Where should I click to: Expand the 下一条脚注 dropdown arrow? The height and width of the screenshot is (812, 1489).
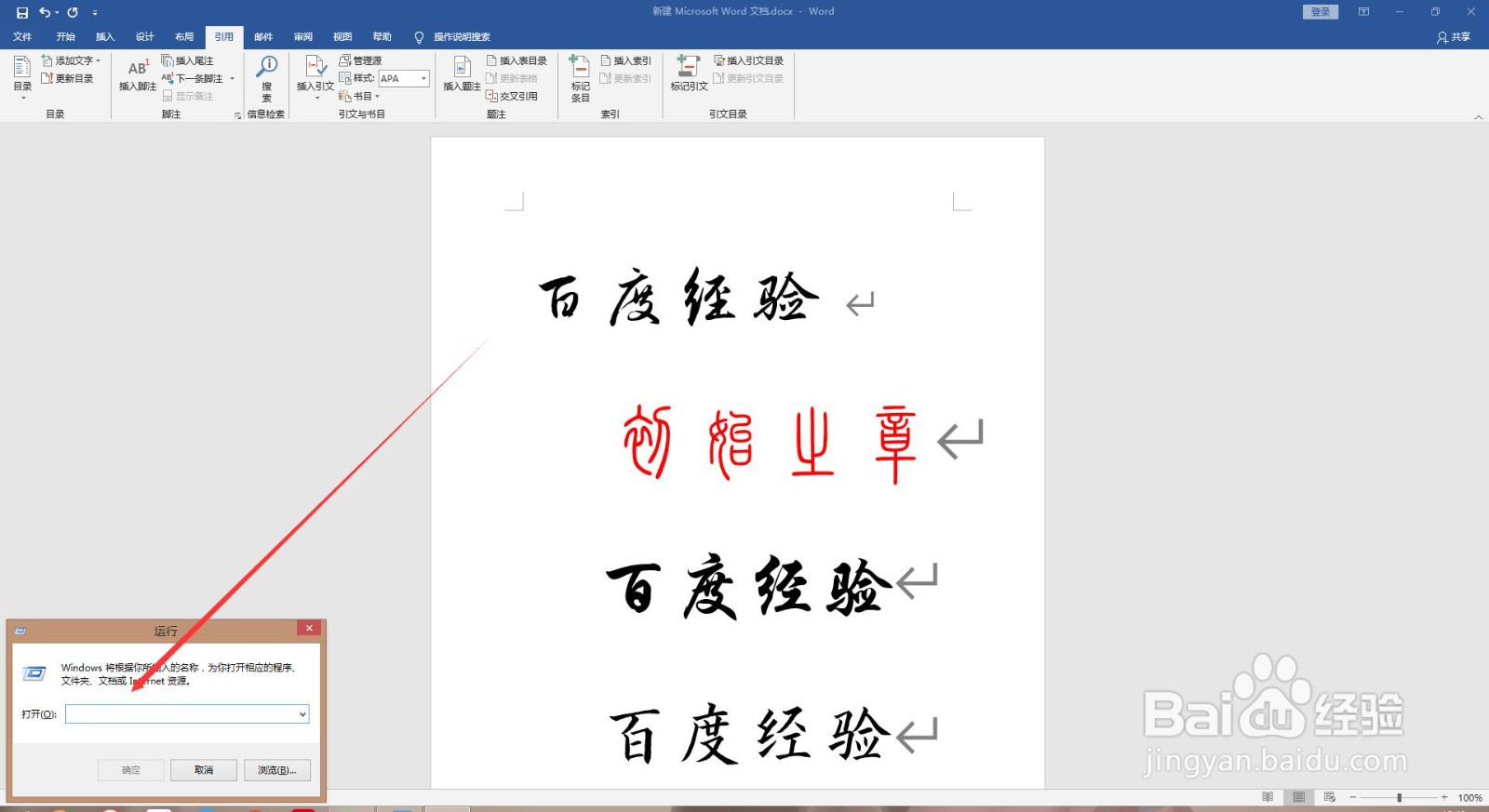click(x=232, y=78)
